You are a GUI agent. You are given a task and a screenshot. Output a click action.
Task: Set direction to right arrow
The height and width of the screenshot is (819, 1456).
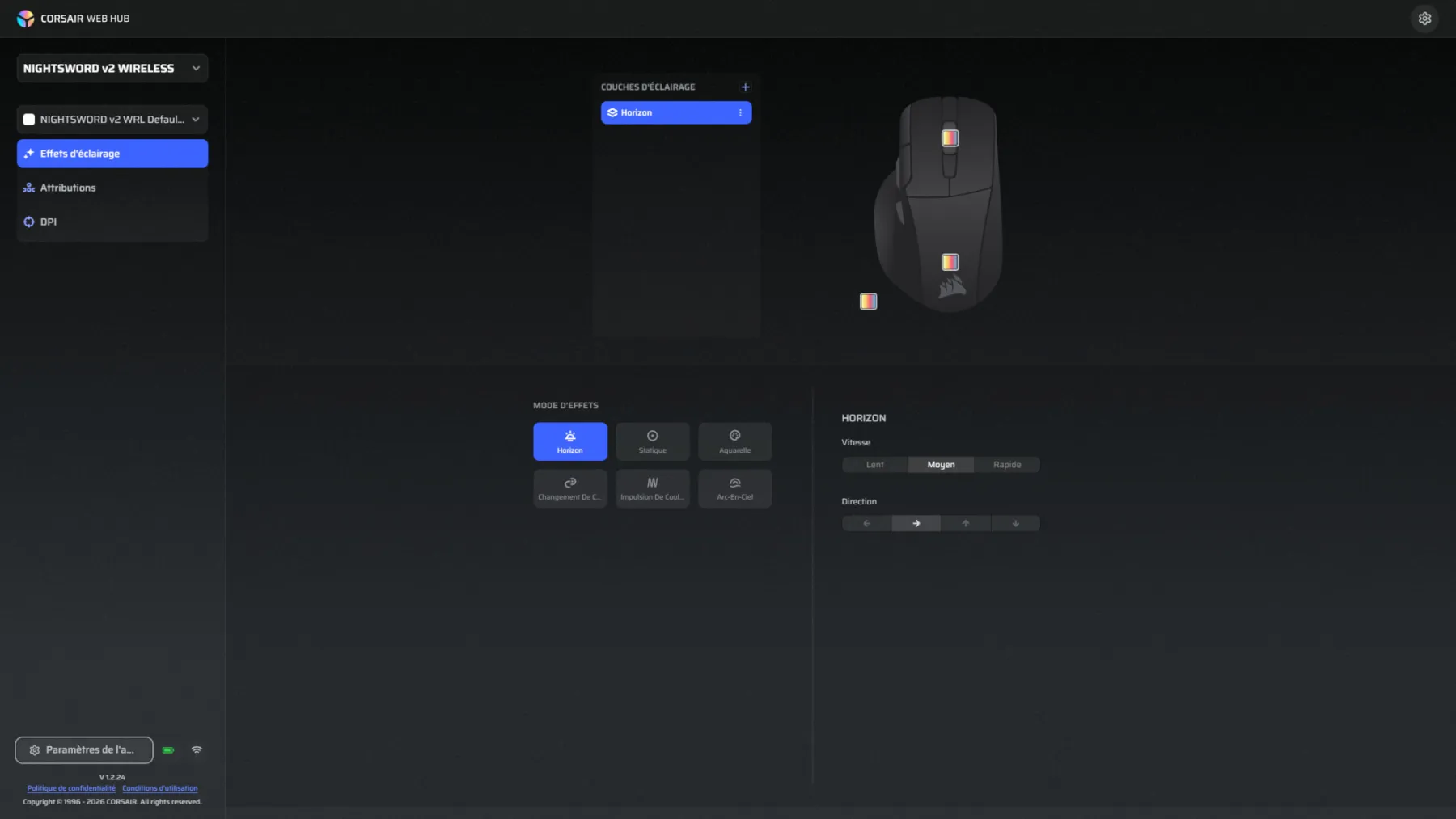[916, 524]
